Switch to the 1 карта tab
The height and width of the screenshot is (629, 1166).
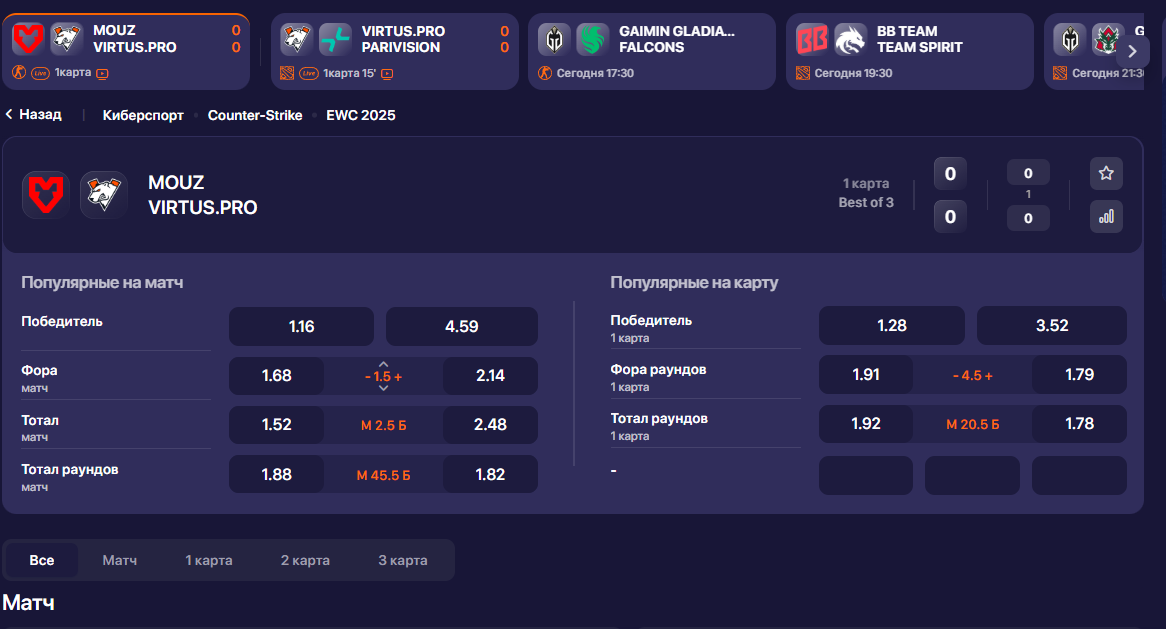209,560
